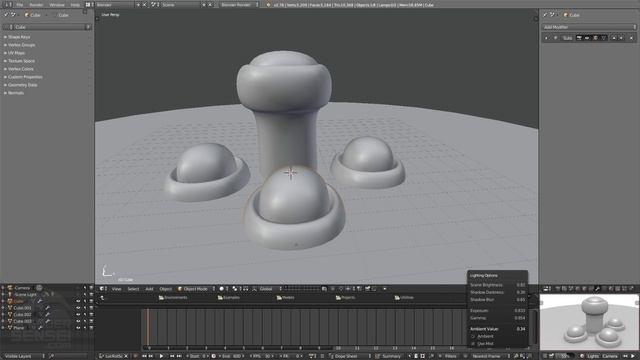640x360 pixels.
Task: Open the File menu
Action: [20, 5]
